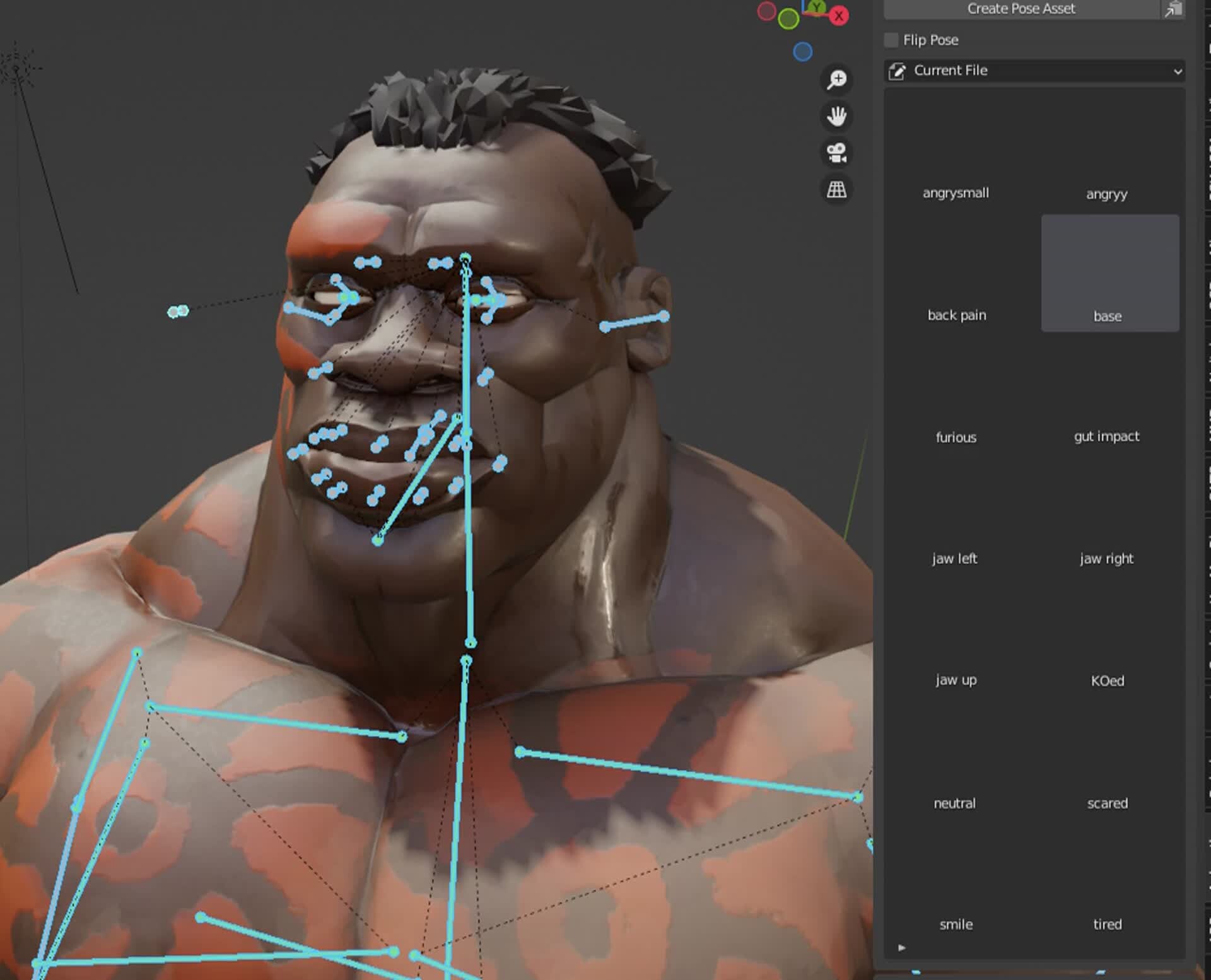Select the Zoom magnifier icon in the viewport

[x=836, y=79]
